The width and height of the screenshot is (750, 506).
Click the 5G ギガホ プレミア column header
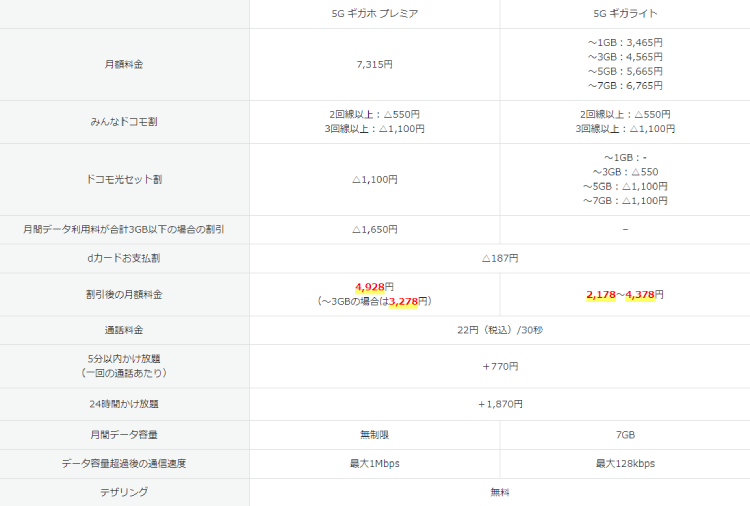pos(375,14)
